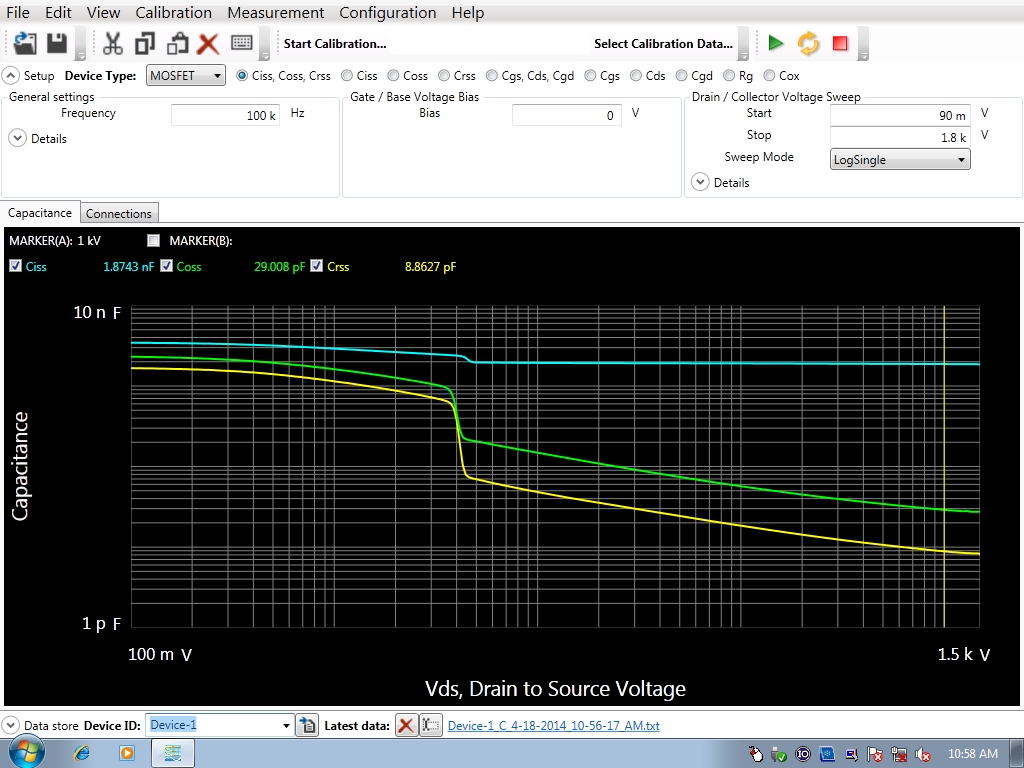Viewport: 1024px width, 768px height.
Task: Click the Save floppy disk icon
Action: point(57,43)
